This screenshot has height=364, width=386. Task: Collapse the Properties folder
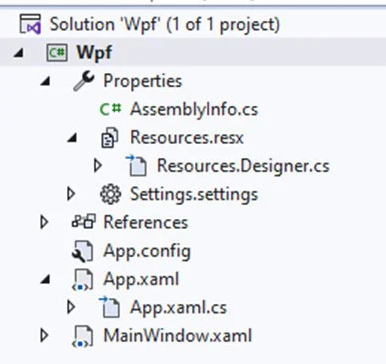[45, 82]
